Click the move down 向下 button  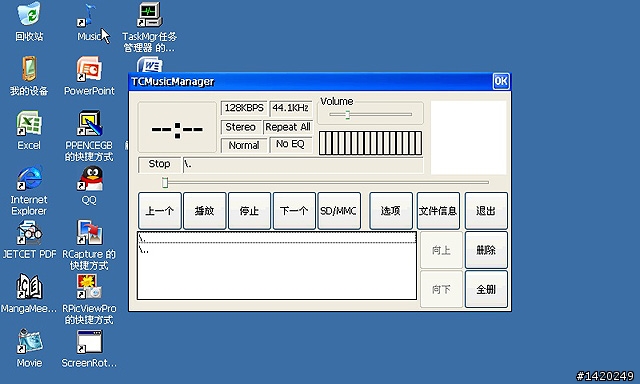[x=441, y=289]
